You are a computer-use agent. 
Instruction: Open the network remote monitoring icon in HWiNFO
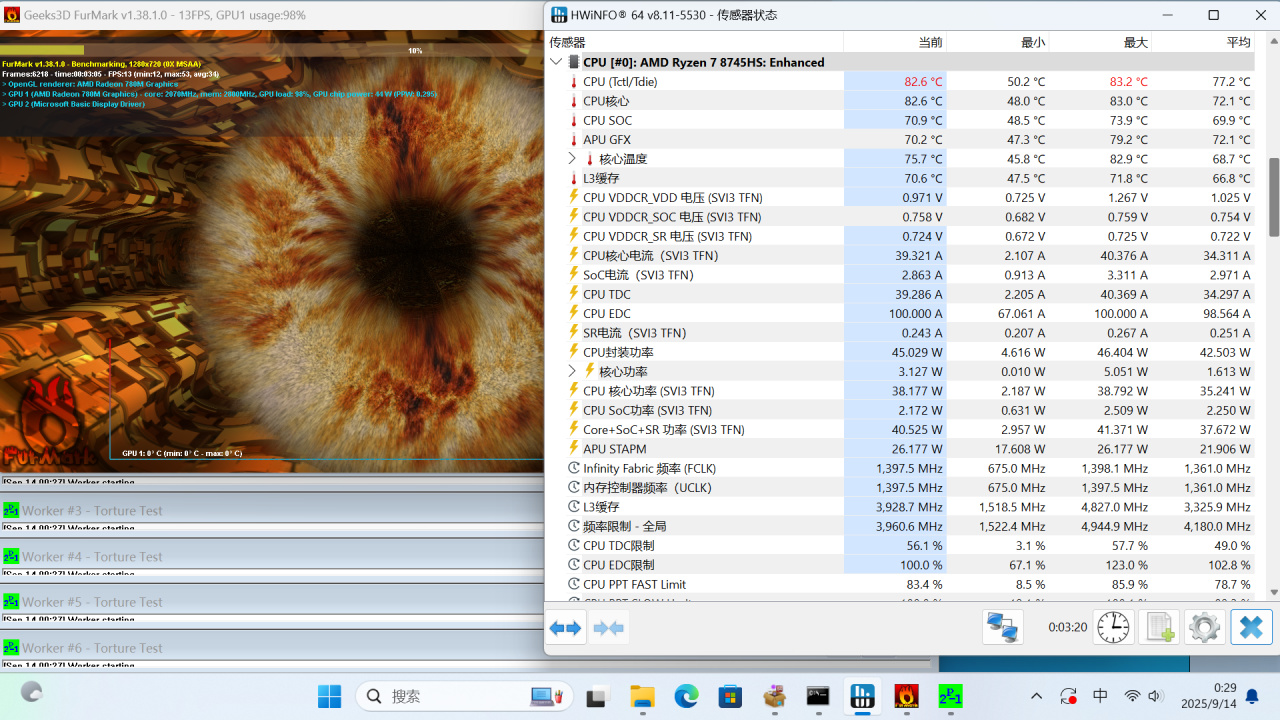1003,628
